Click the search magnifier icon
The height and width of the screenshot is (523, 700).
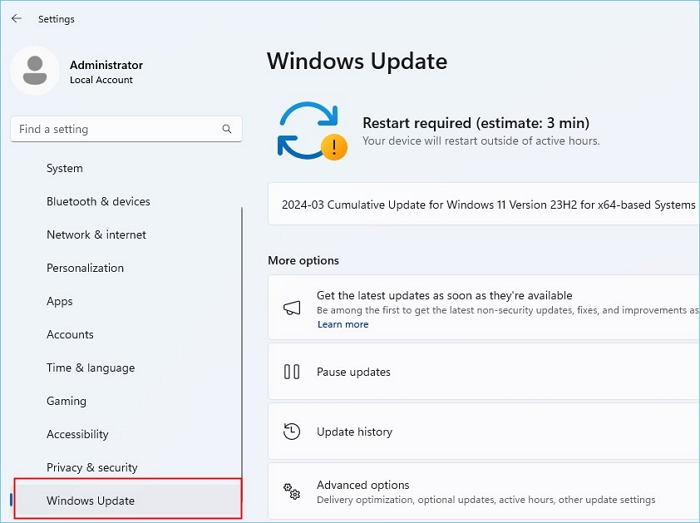227,129
